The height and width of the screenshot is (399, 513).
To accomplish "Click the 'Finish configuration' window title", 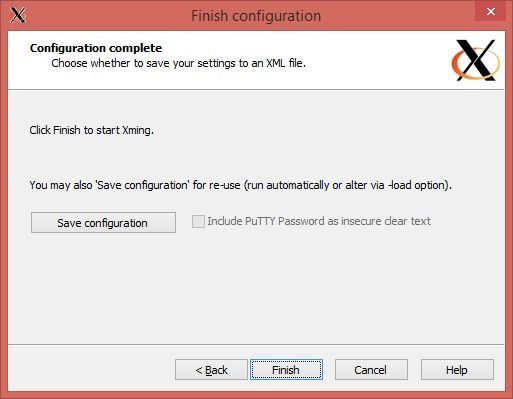I will pos(256,16).
